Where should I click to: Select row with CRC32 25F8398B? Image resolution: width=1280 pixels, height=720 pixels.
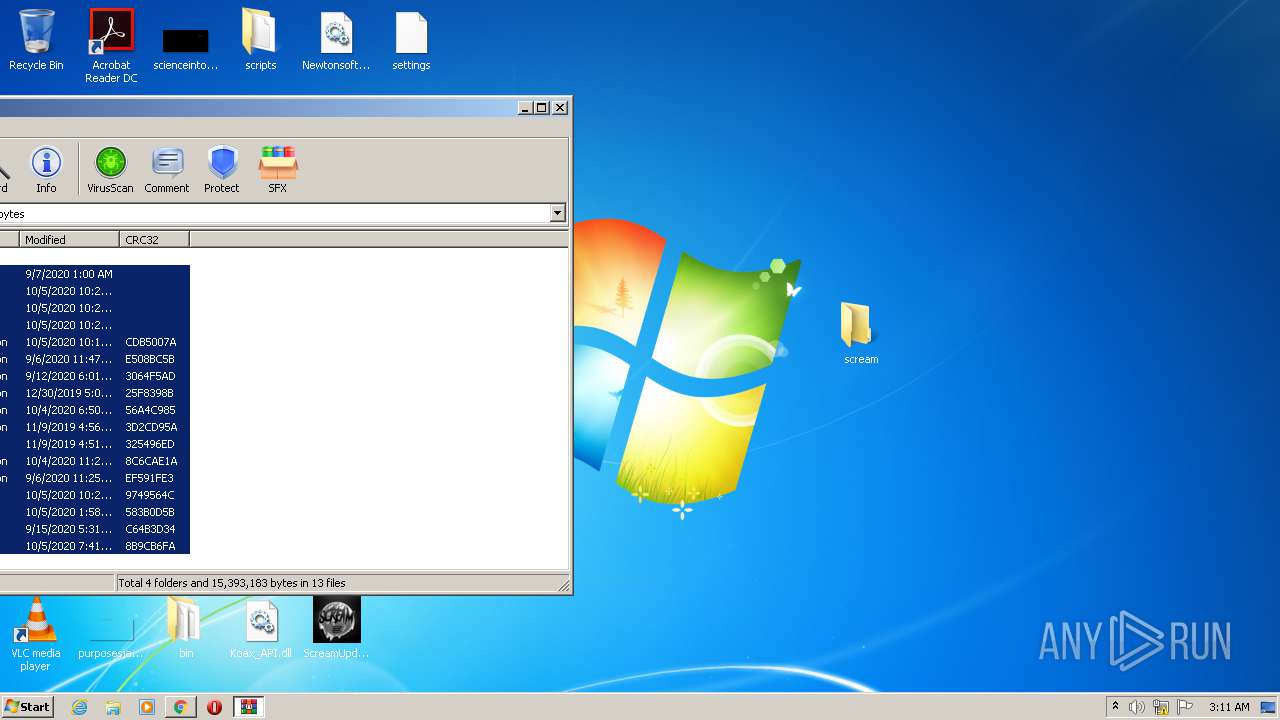tap(95, 393)
